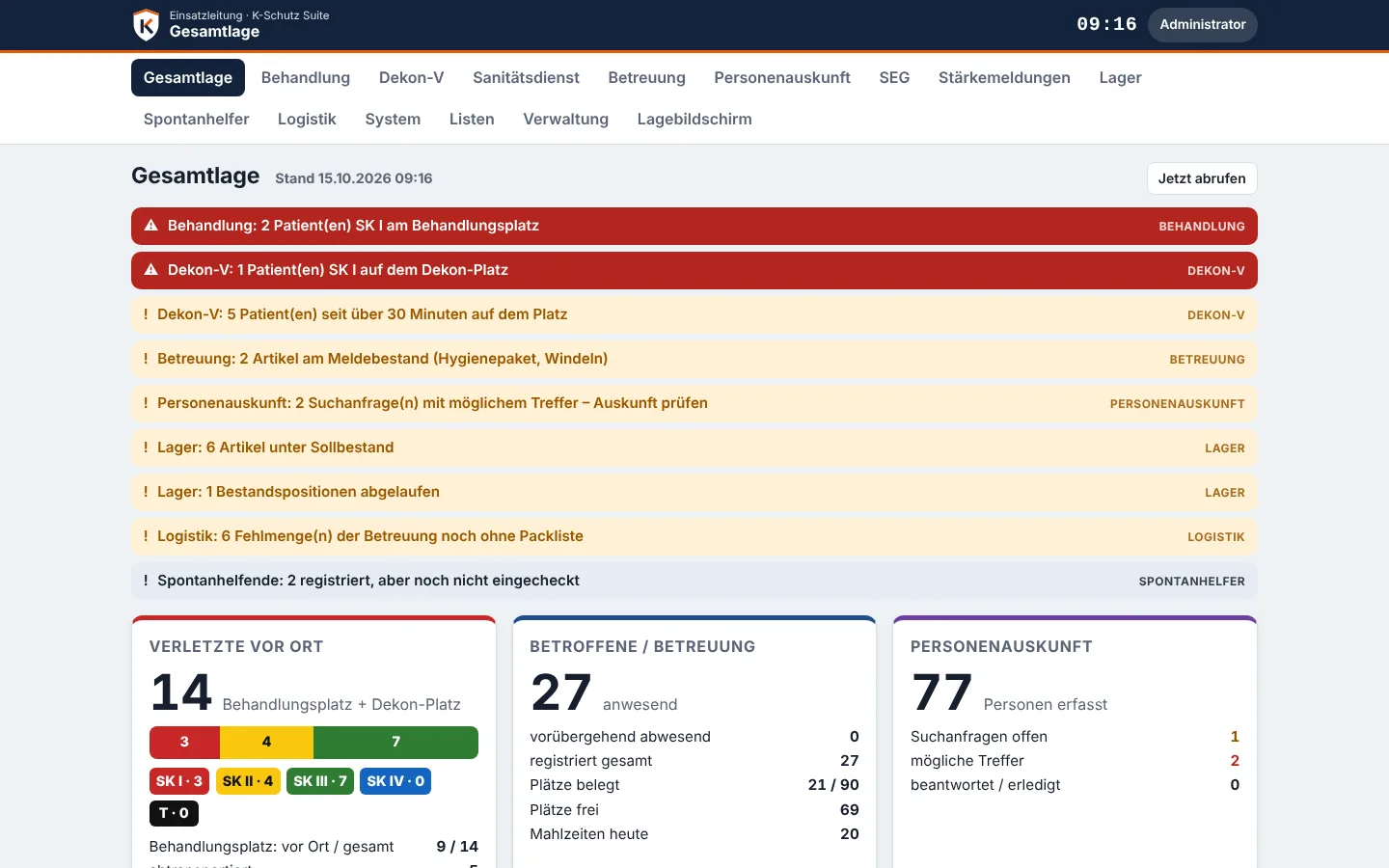Open the Lagebildschirm tab

point(694,120)
